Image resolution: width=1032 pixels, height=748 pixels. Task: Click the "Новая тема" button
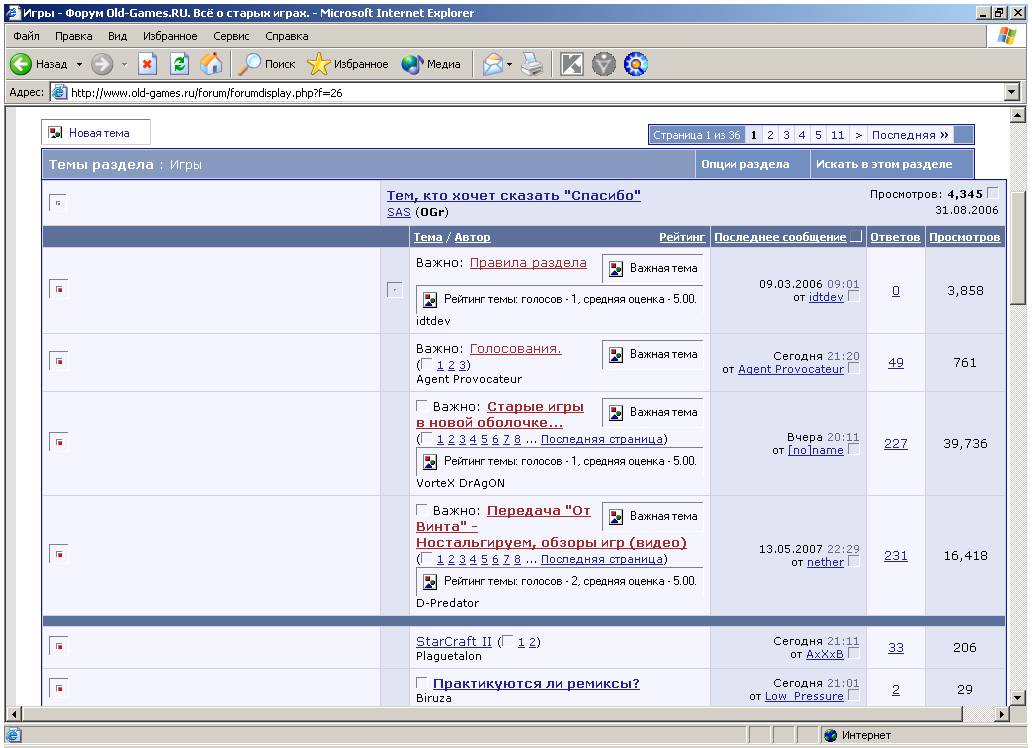(98, 133)
